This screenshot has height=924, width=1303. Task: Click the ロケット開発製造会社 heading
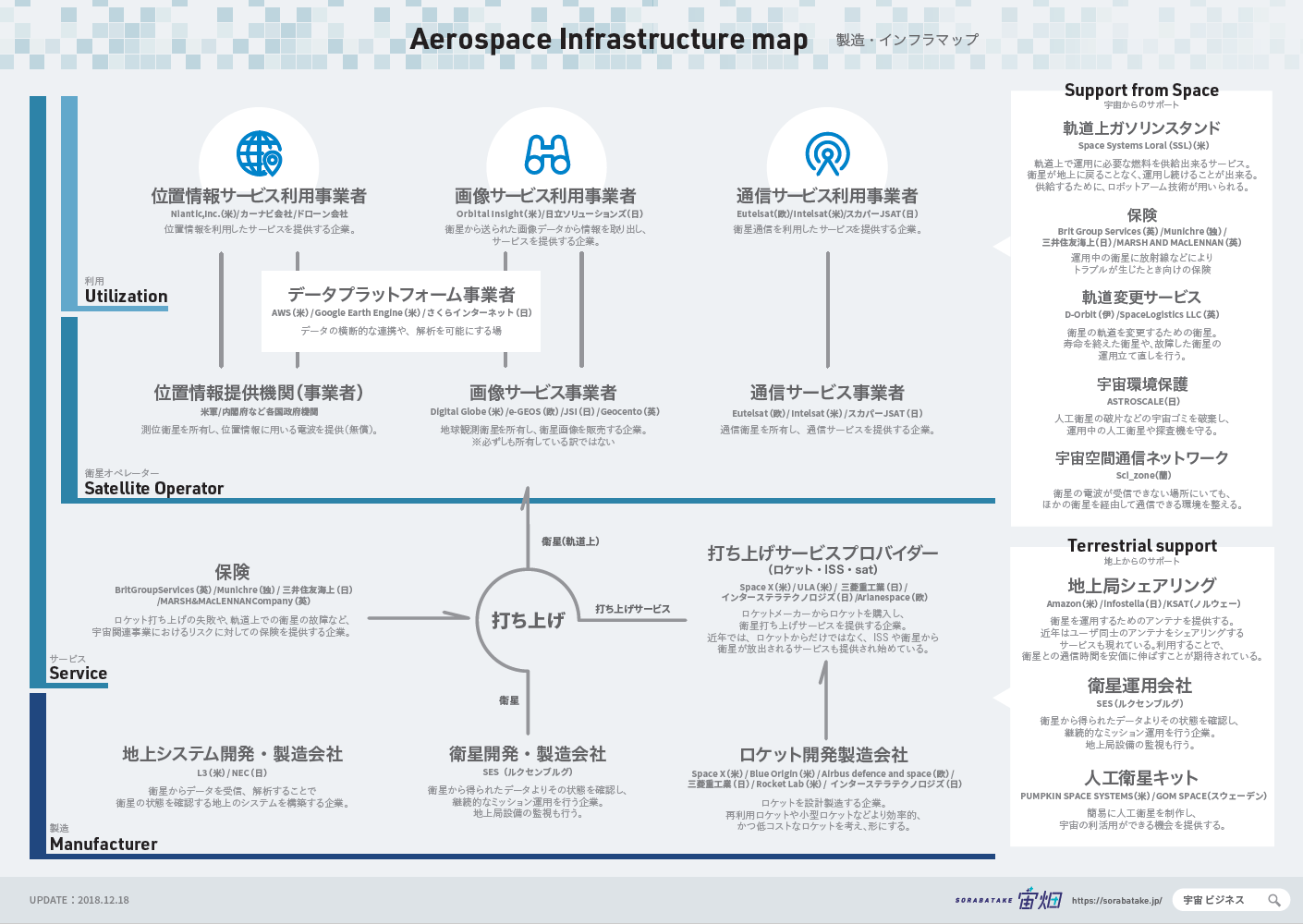tap(823, 755)
